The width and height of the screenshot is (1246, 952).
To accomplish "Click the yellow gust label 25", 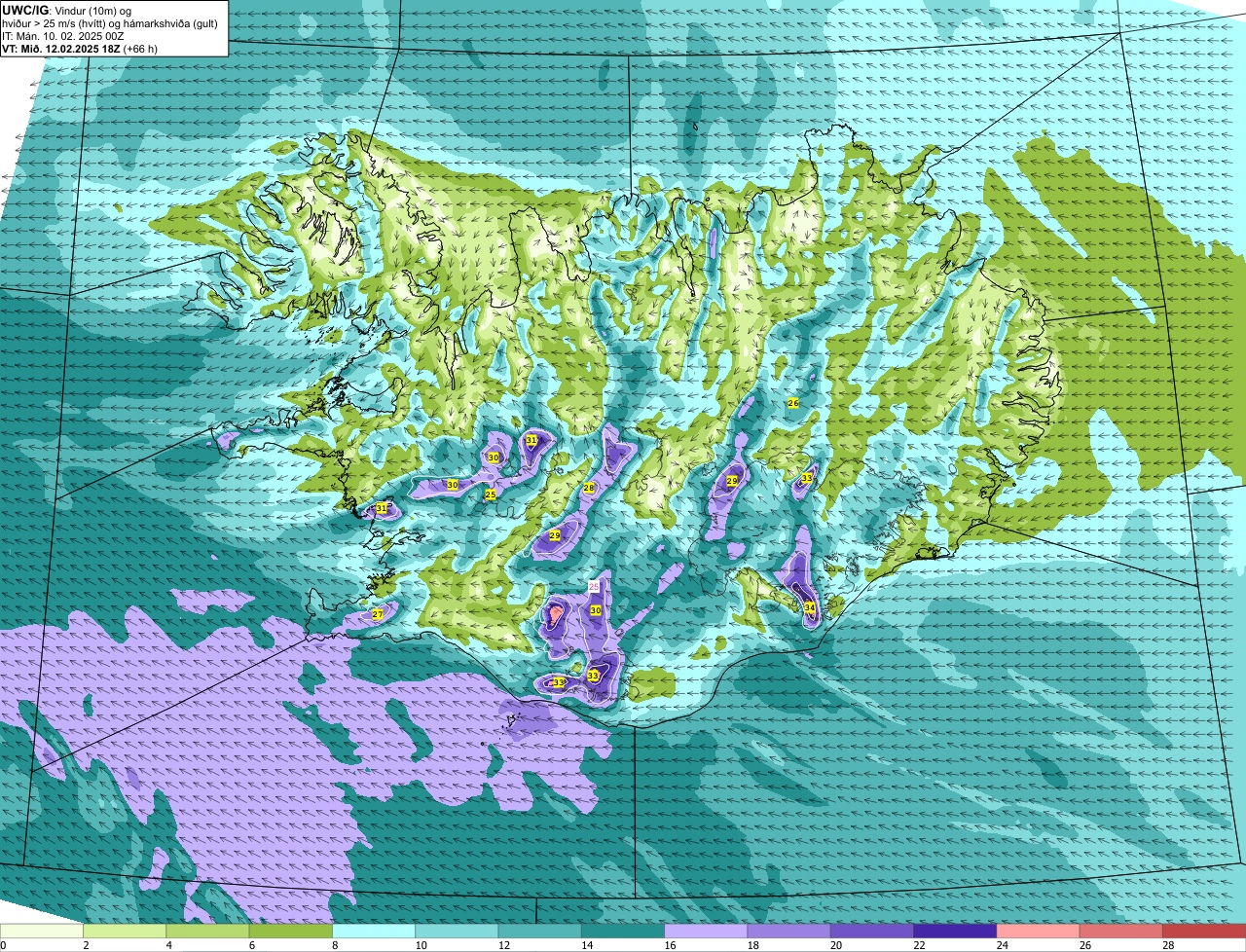I will [491, 494].
